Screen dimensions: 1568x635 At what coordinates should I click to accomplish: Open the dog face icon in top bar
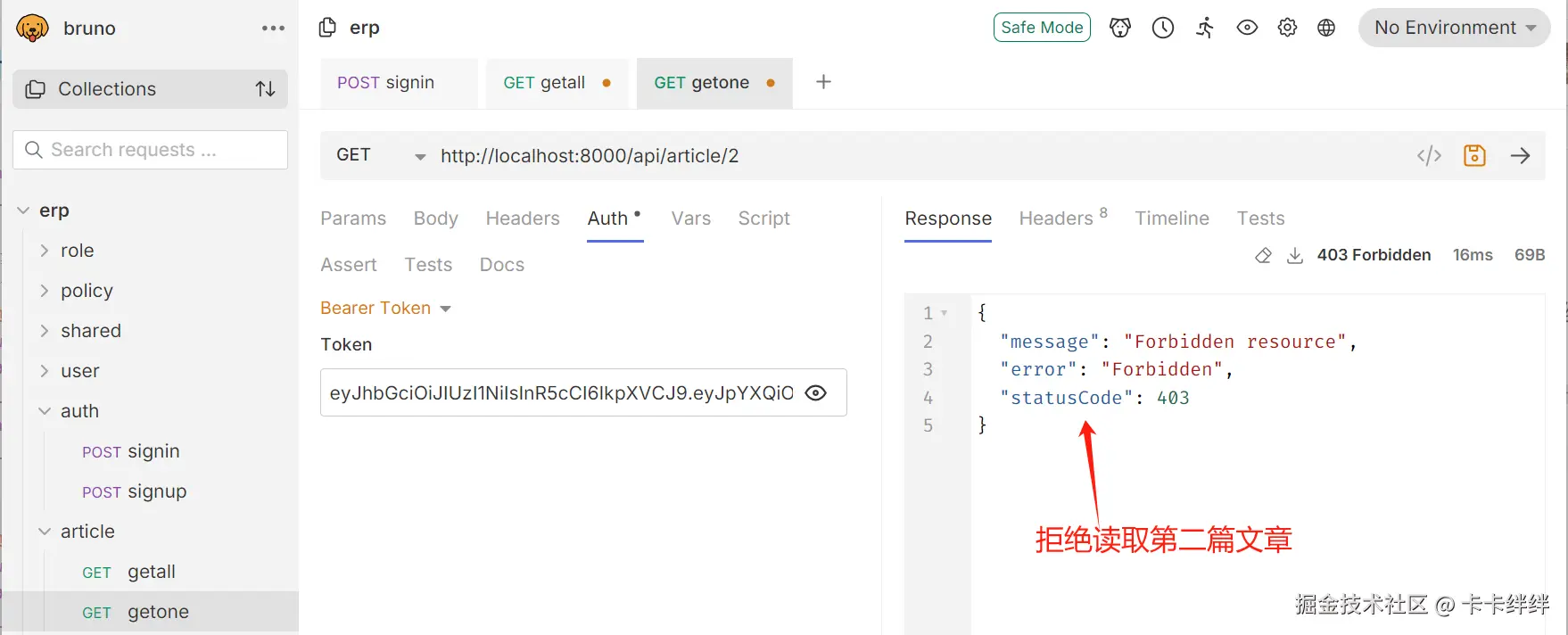coord(1120,28)
